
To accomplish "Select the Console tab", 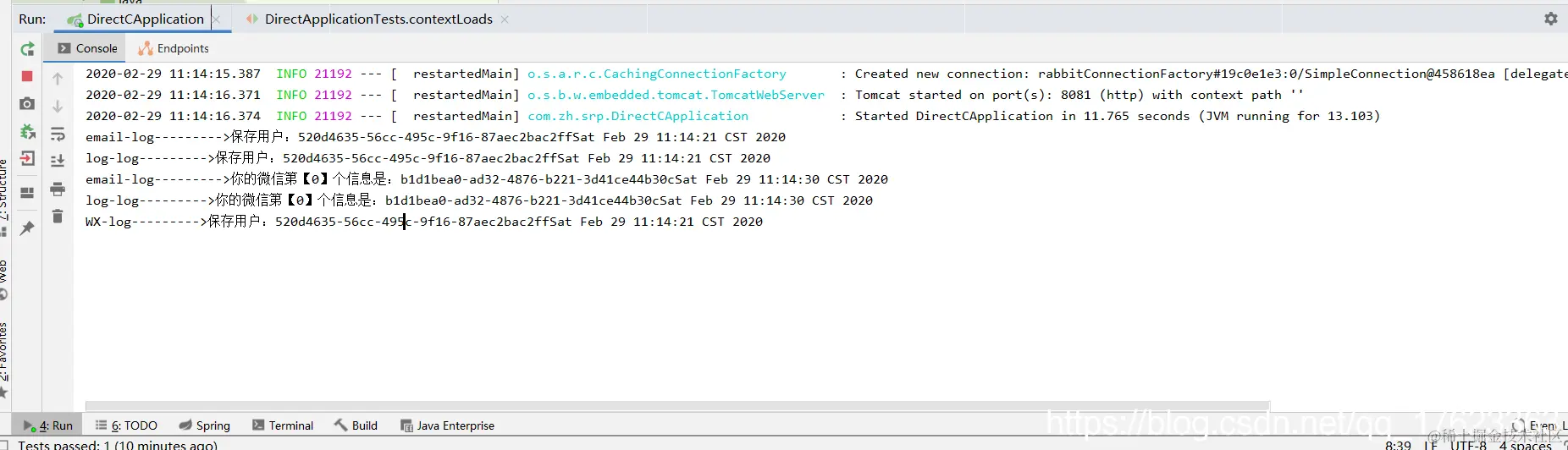I will (x=87, y=48).
